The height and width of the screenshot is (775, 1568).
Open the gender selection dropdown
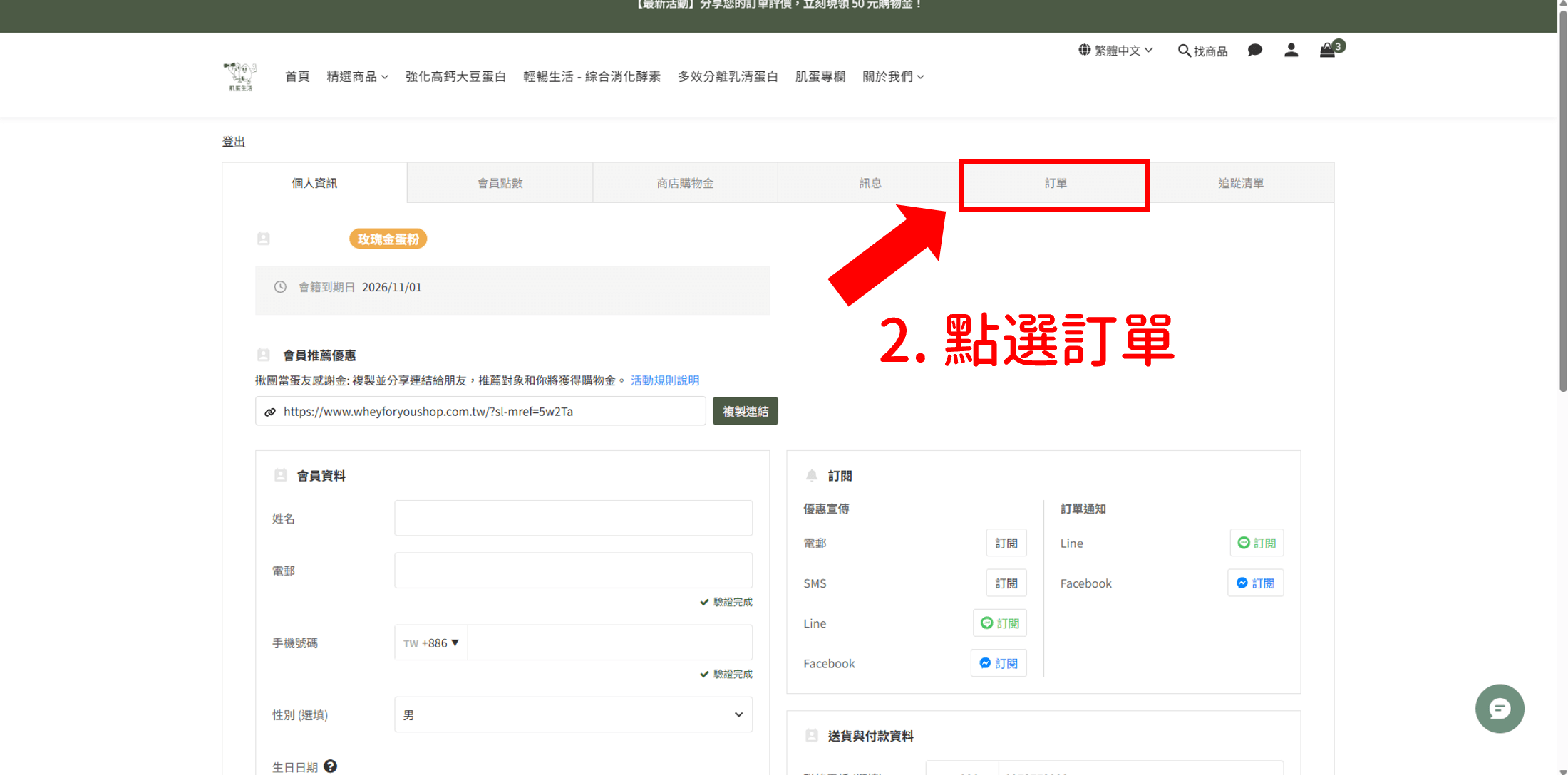pyautogui.click(x=573, y=714)
